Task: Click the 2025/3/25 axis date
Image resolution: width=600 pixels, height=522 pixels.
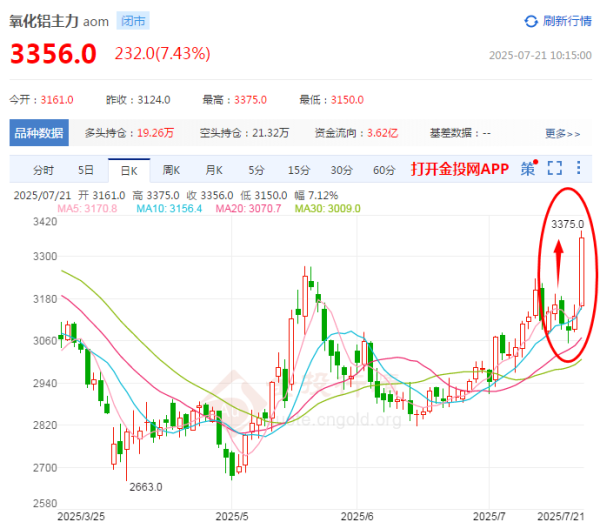Action: click(x=81, y=516)
